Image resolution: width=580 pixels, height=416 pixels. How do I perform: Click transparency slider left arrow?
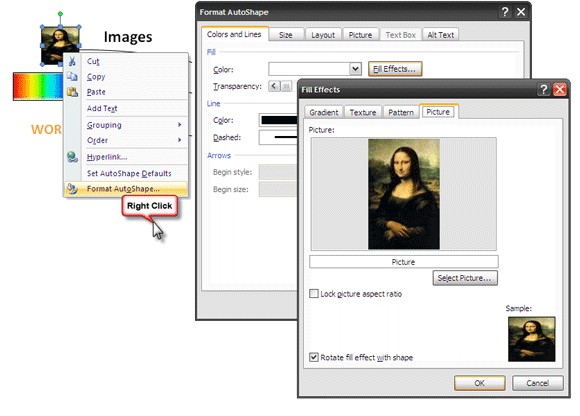pyautogui.click(x=274, y=86)
